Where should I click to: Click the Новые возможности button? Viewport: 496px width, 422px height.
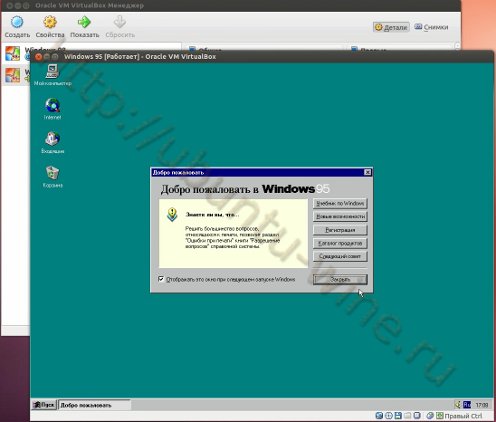click(340, 217)
